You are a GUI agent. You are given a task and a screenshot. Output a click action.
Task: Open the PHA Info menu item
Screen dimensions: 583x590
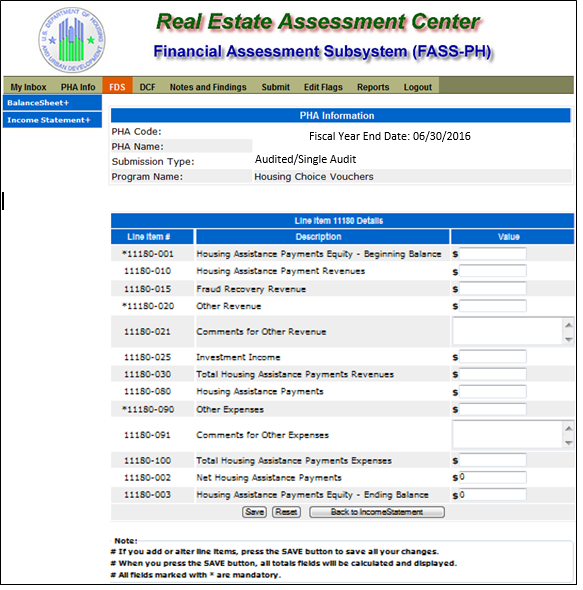click(78, 87)
